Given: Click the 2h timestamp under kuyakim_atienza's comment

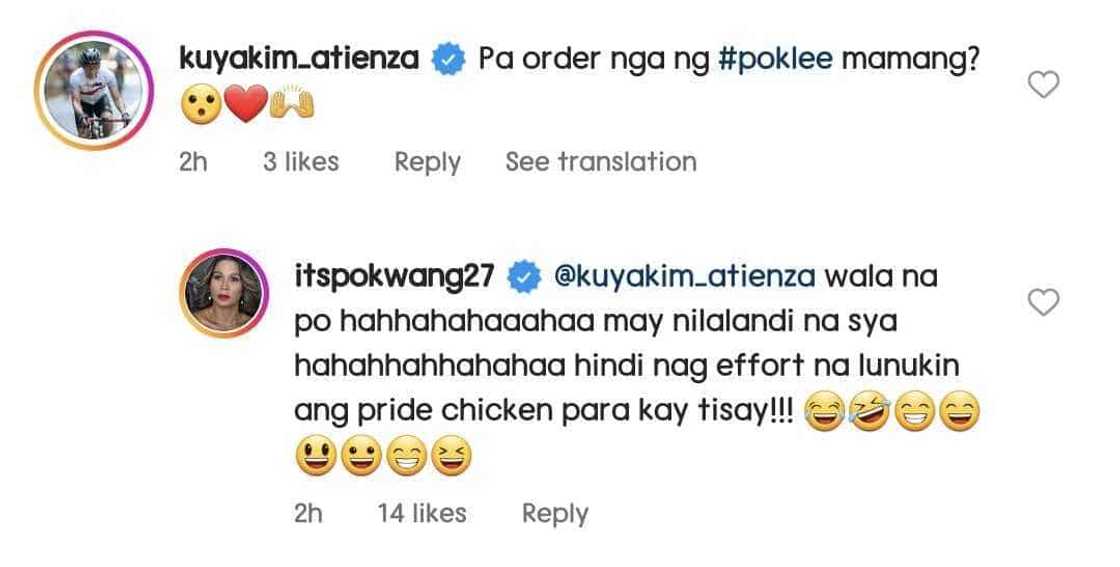Looking at the screenshot, I should (193, 162).
